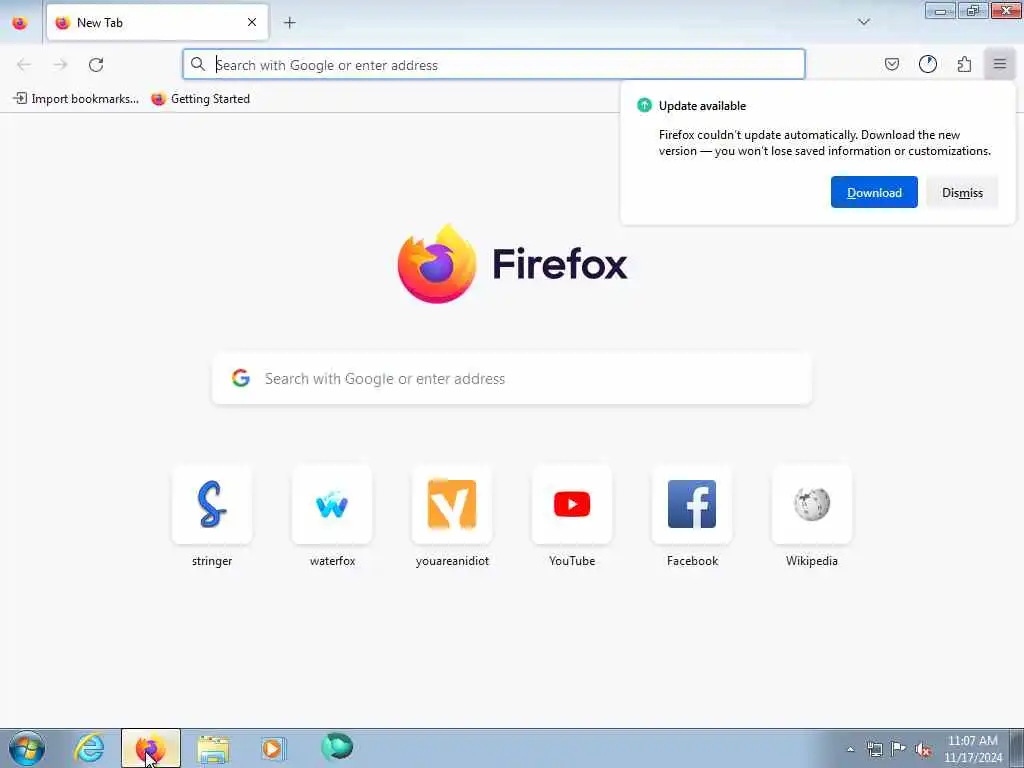Open the Windows Start menu
Viewport: 1024px width, 768px height.
pyautogui.click(x=27, y=748)
